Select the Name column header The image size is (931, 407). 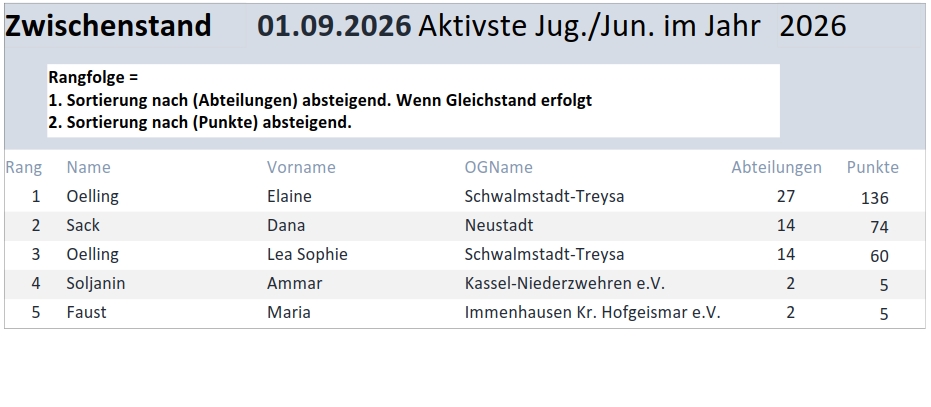(x=88, y=168)
